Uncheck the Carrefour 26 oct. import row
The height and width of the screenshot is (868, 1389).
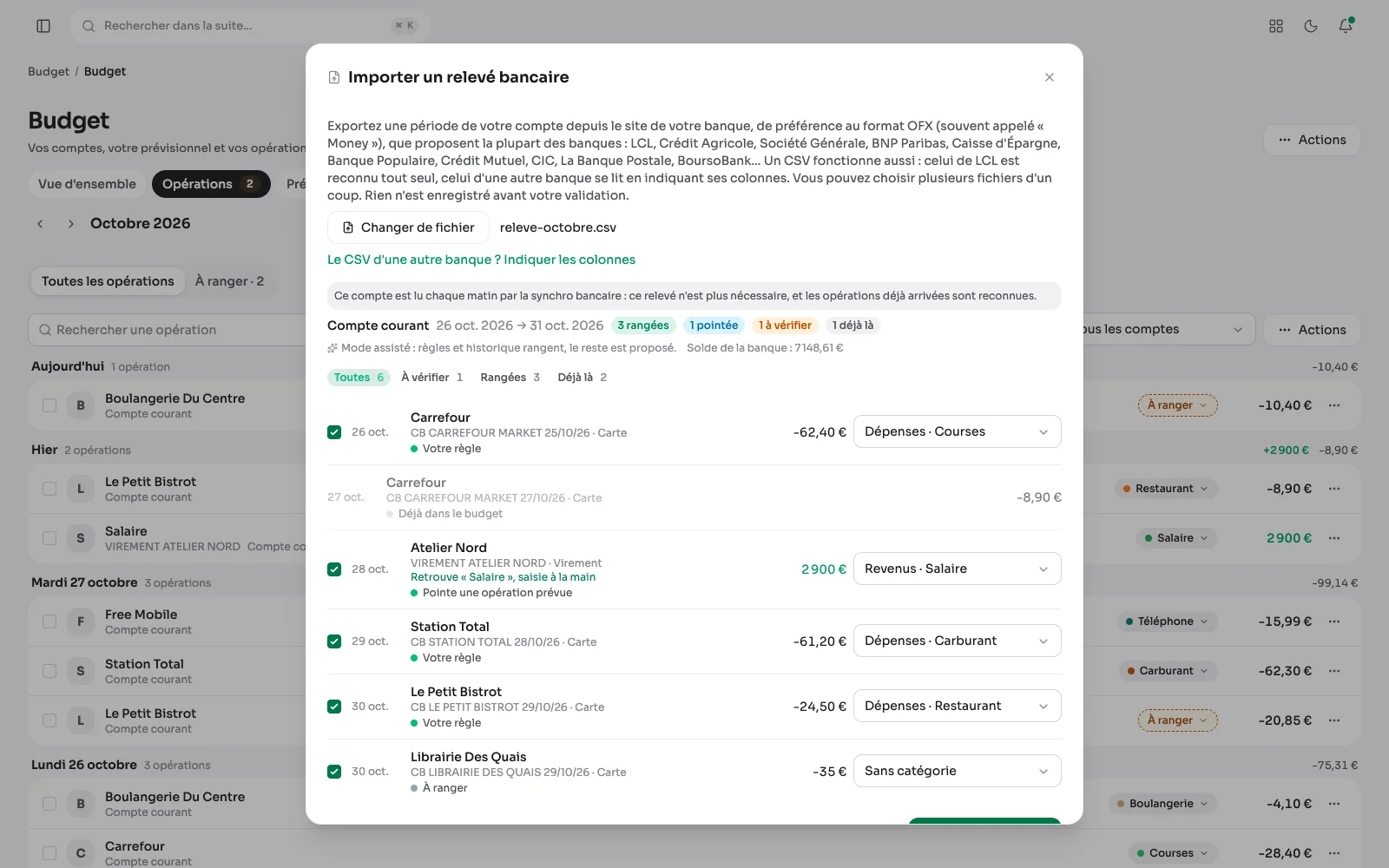[x=334, y=432]
